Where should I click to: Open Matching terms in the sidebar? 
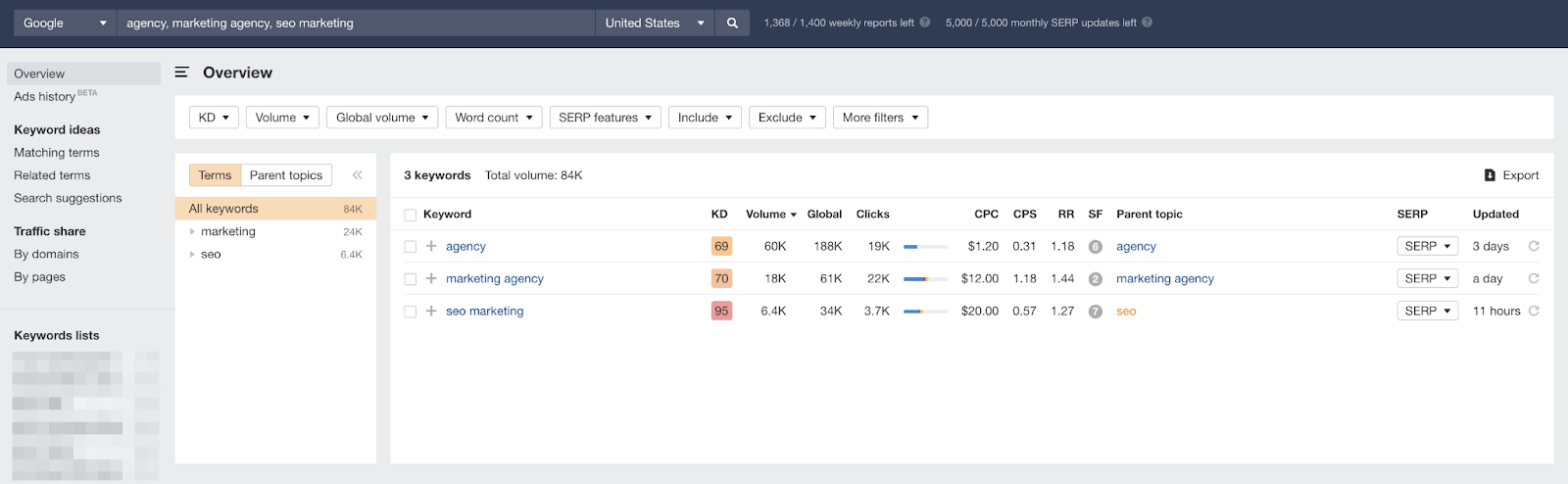pyautogui.click(x=57, y=153)
